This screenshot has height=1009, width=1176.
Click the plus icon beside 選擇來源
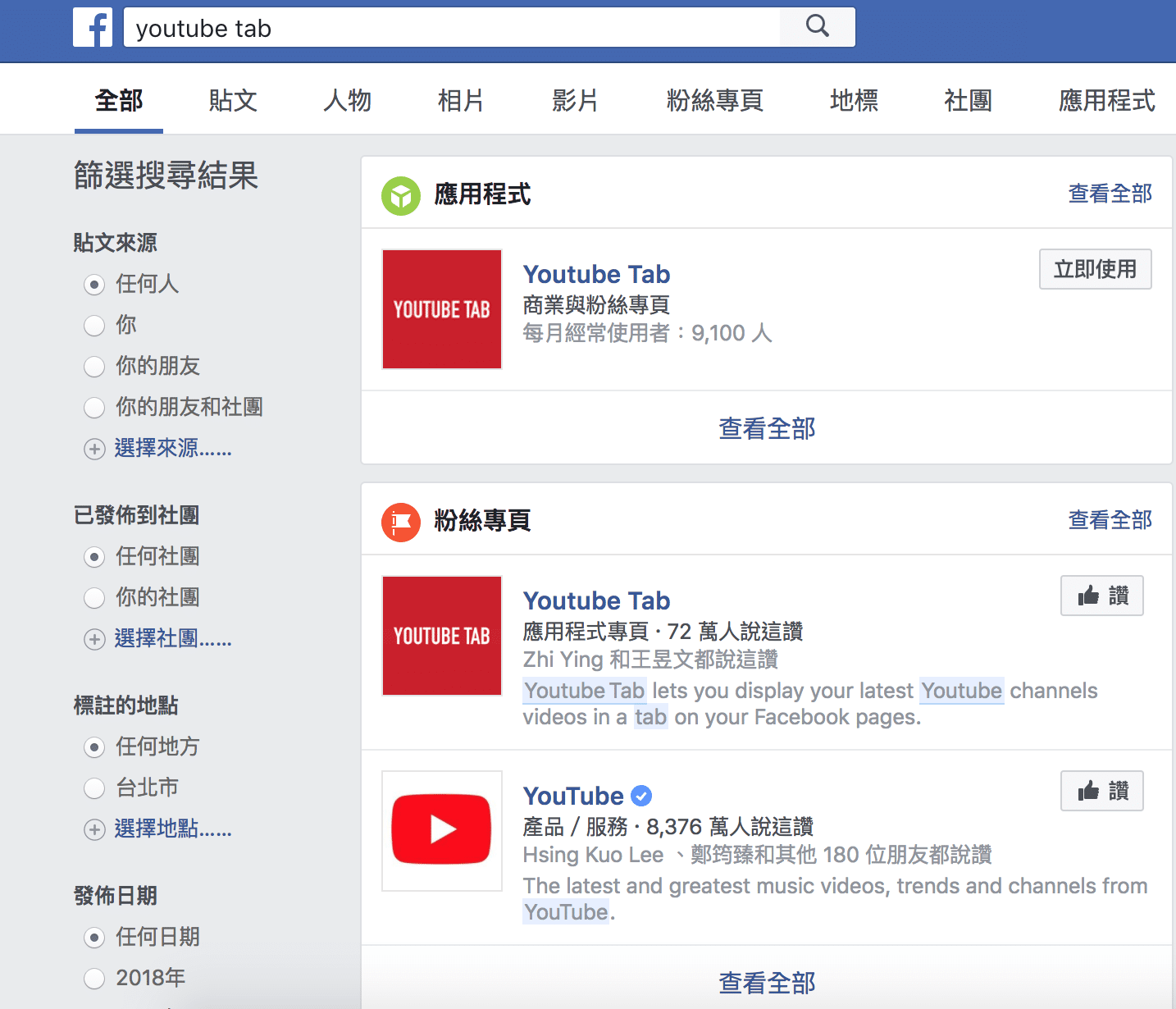pos(95,449)
